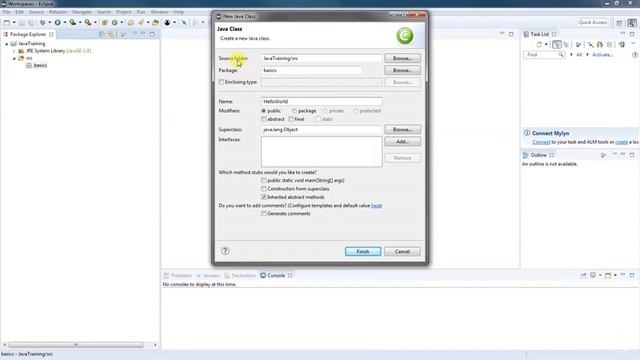Click the Open Type toolbar icon
The image size is (640, 360).
(x=131, y=22)
